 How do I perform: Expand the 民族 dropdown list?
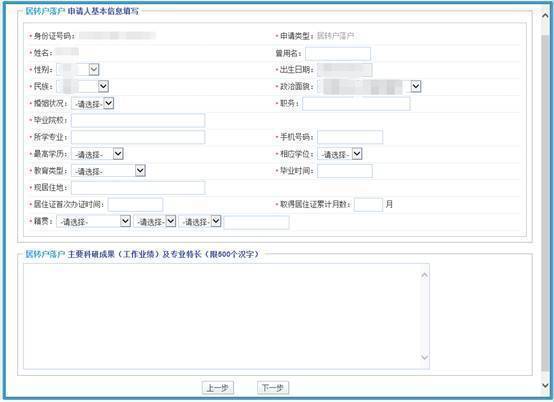coord(83,86)
